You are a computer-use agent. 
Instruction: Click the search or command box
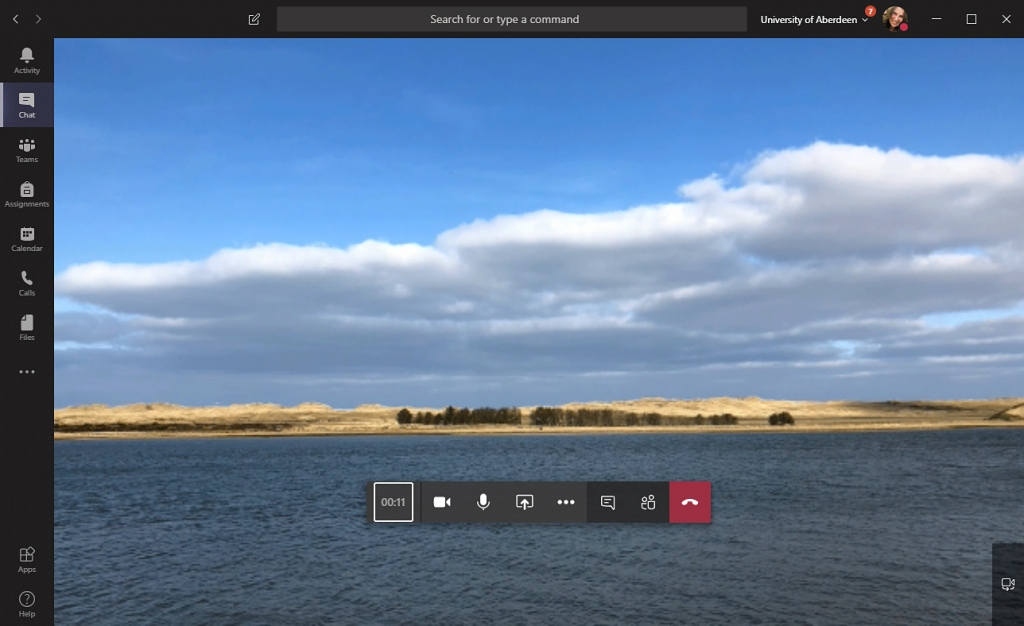(511, 19)
